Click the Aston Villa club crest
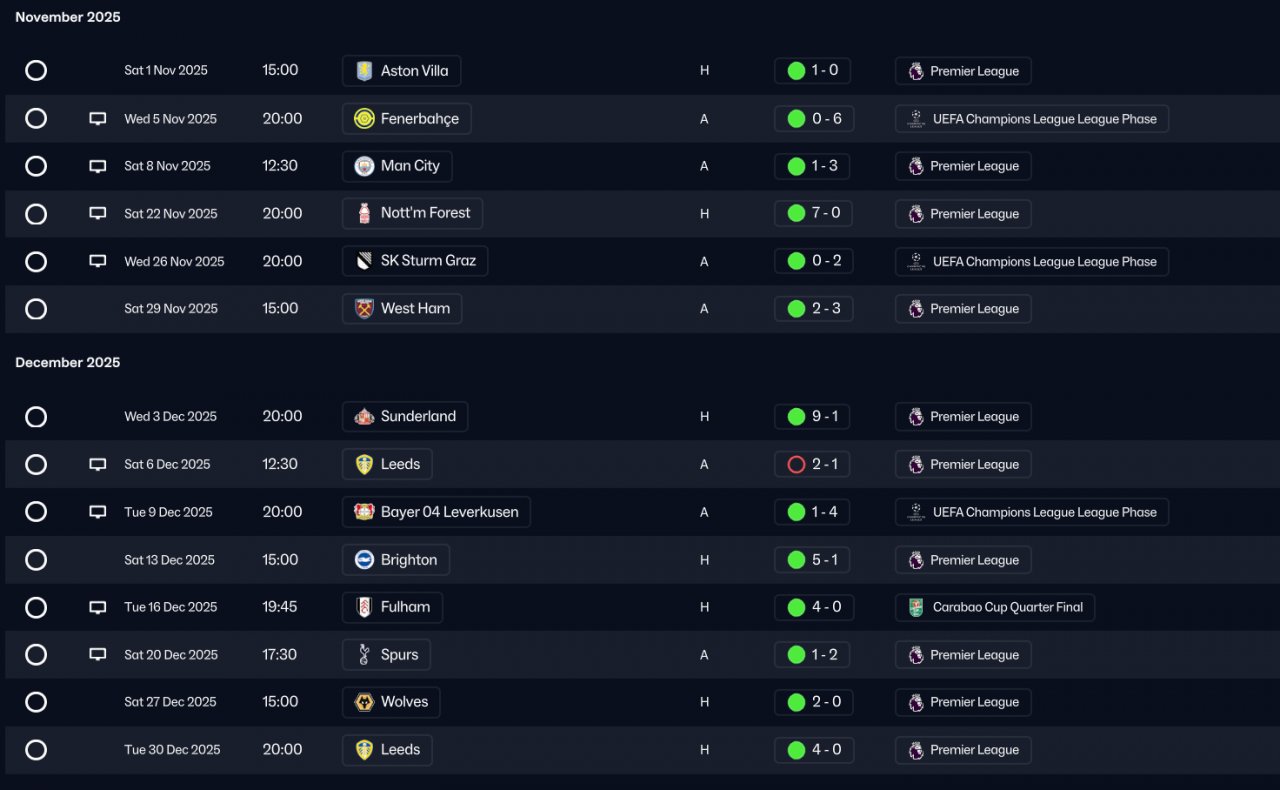Image resolution: width=1280 pixels, height=790 pixels. click(x=364, y=71)
